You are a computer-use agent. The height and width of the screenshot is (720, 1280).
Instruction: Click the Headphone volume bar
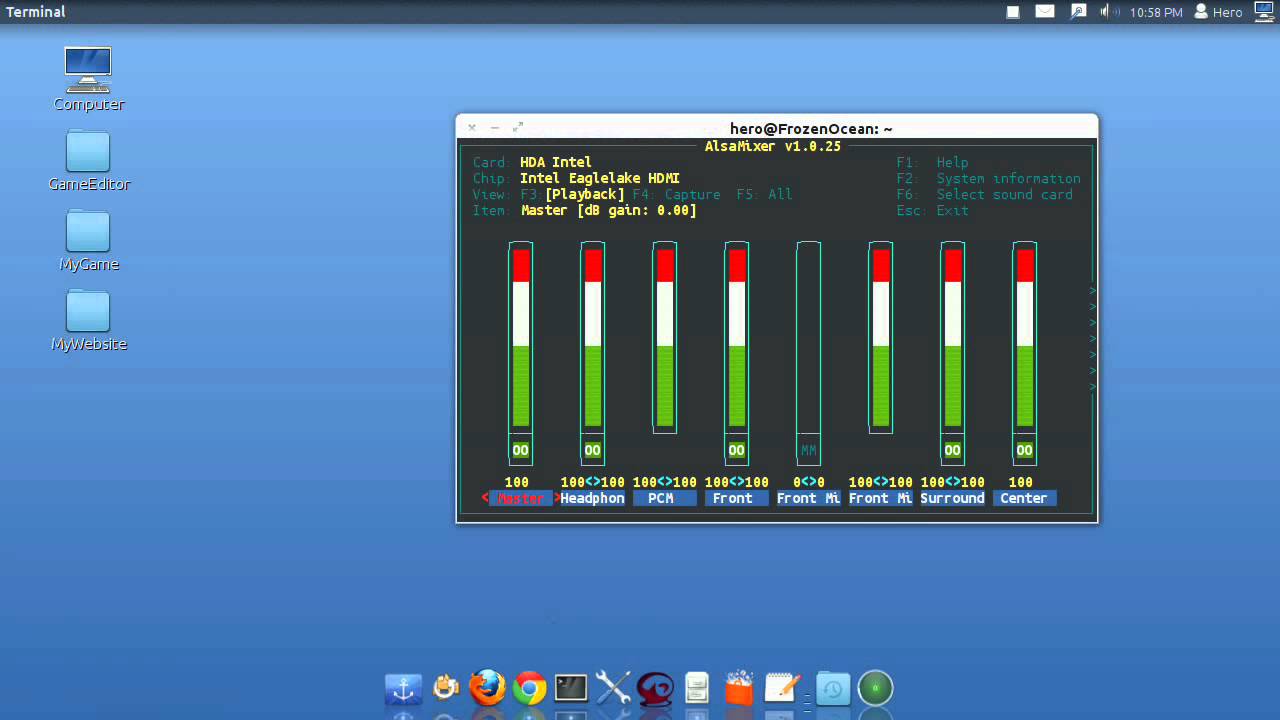tap(592, 338)
